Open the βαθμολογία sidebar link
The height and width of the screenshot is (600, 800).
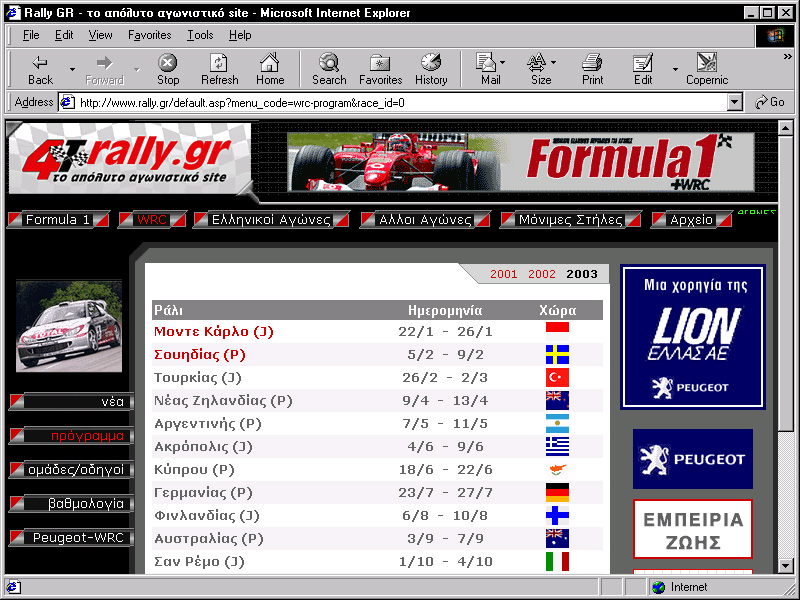(x=71, y=504)
